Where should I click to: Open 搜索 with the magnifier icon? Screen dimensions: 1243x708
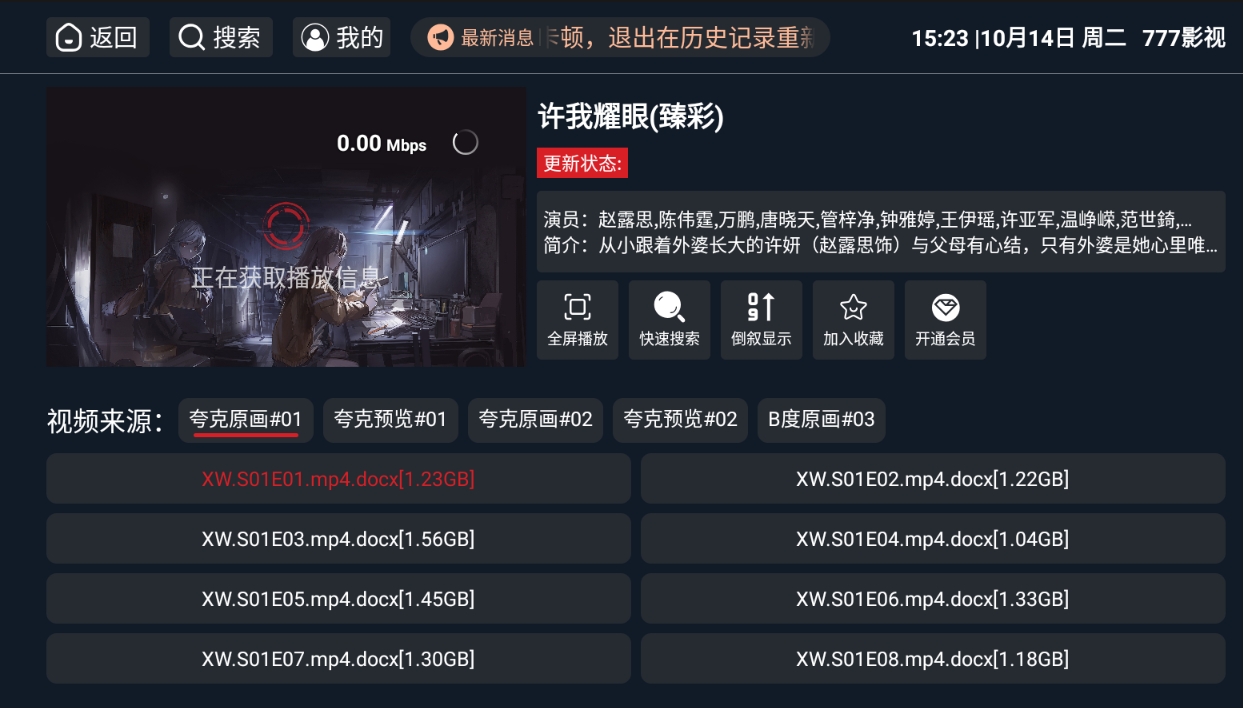[221, 38]
